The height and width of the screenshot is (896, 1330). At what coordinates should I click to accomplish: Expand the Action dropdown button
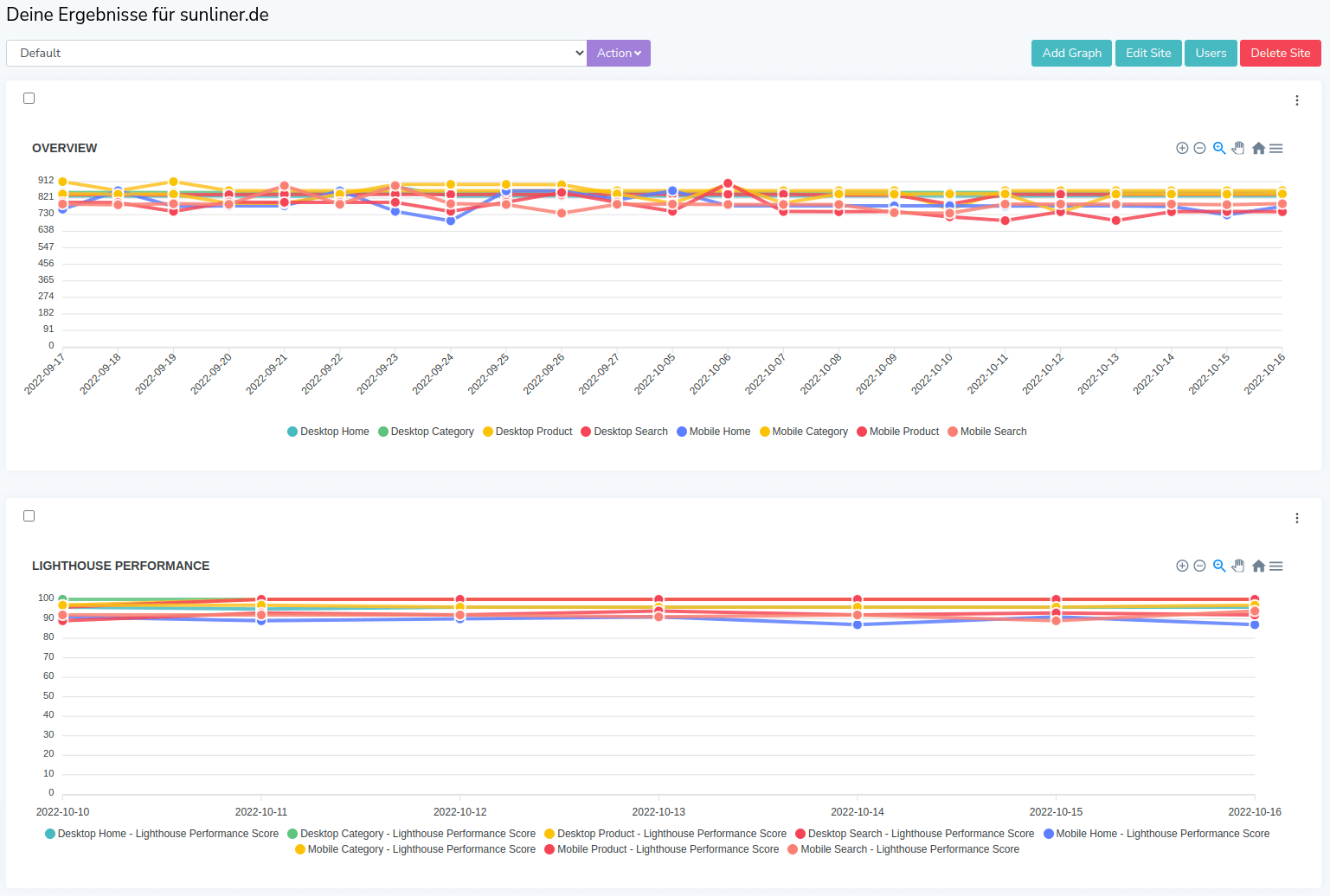click(x=619, y=53)
